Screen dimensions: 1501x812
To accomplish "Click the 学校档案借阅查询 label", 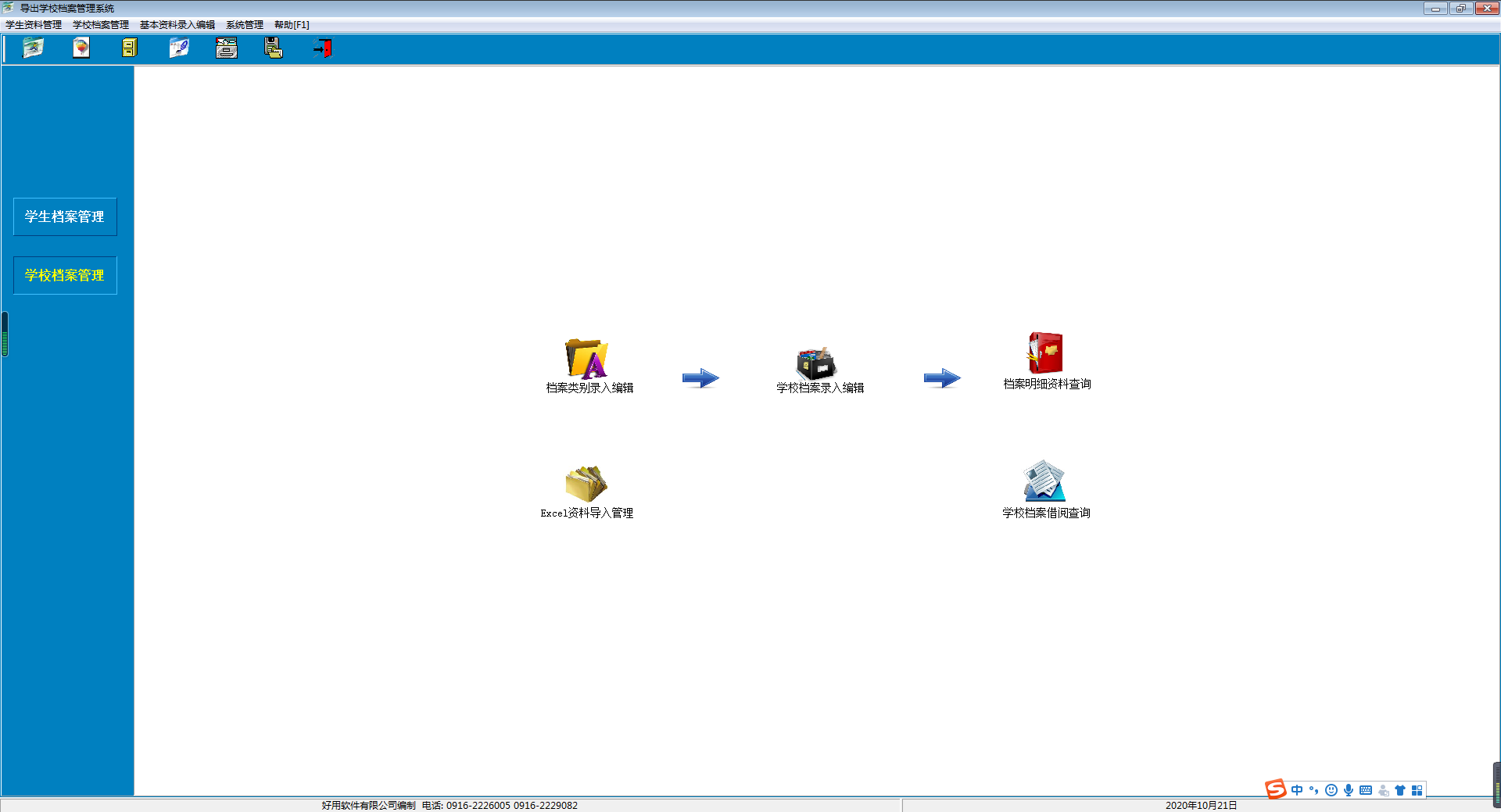I will click(x=1046, y=513).
